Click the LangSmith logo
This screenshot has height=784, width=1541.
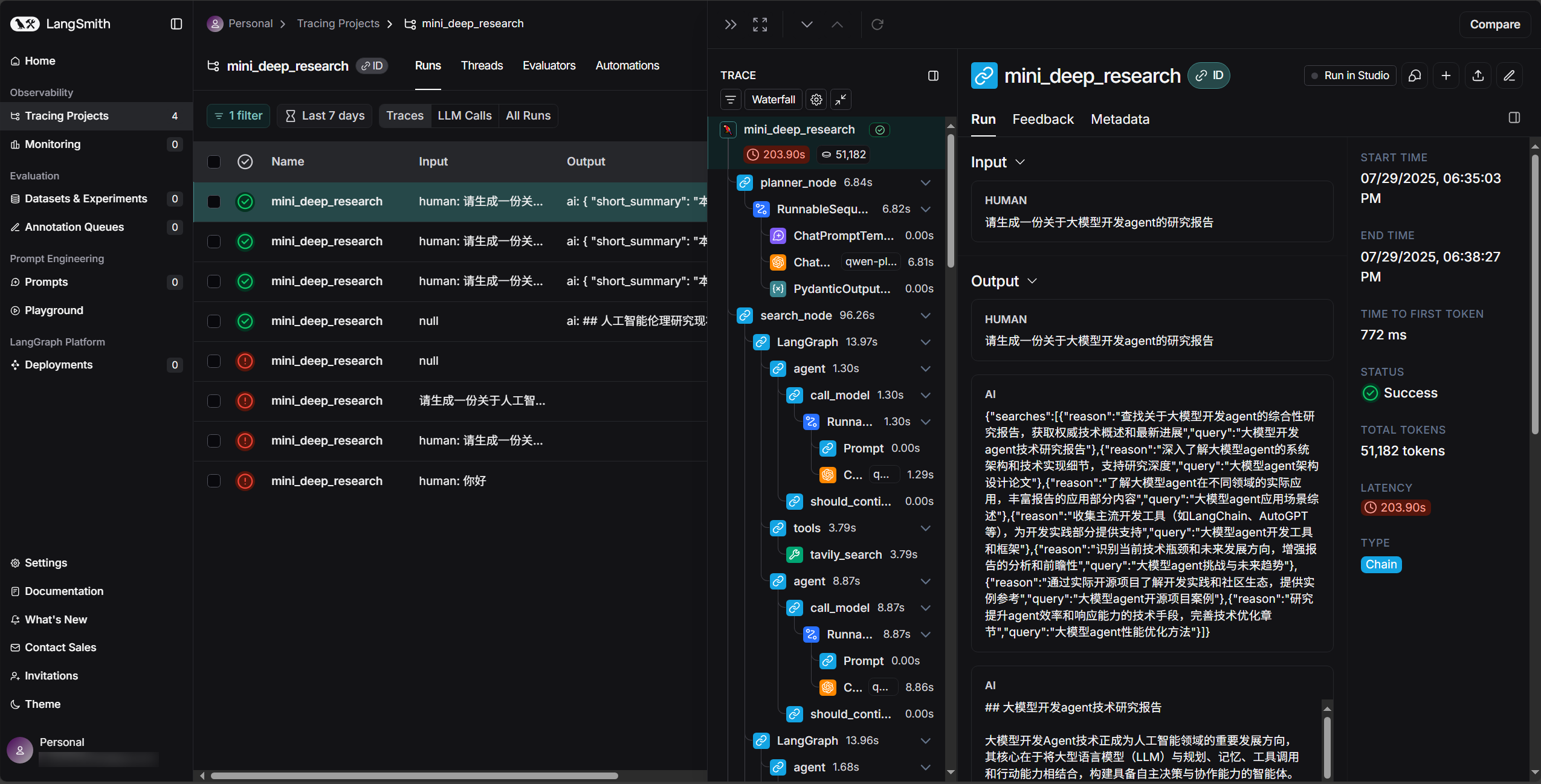60,24
